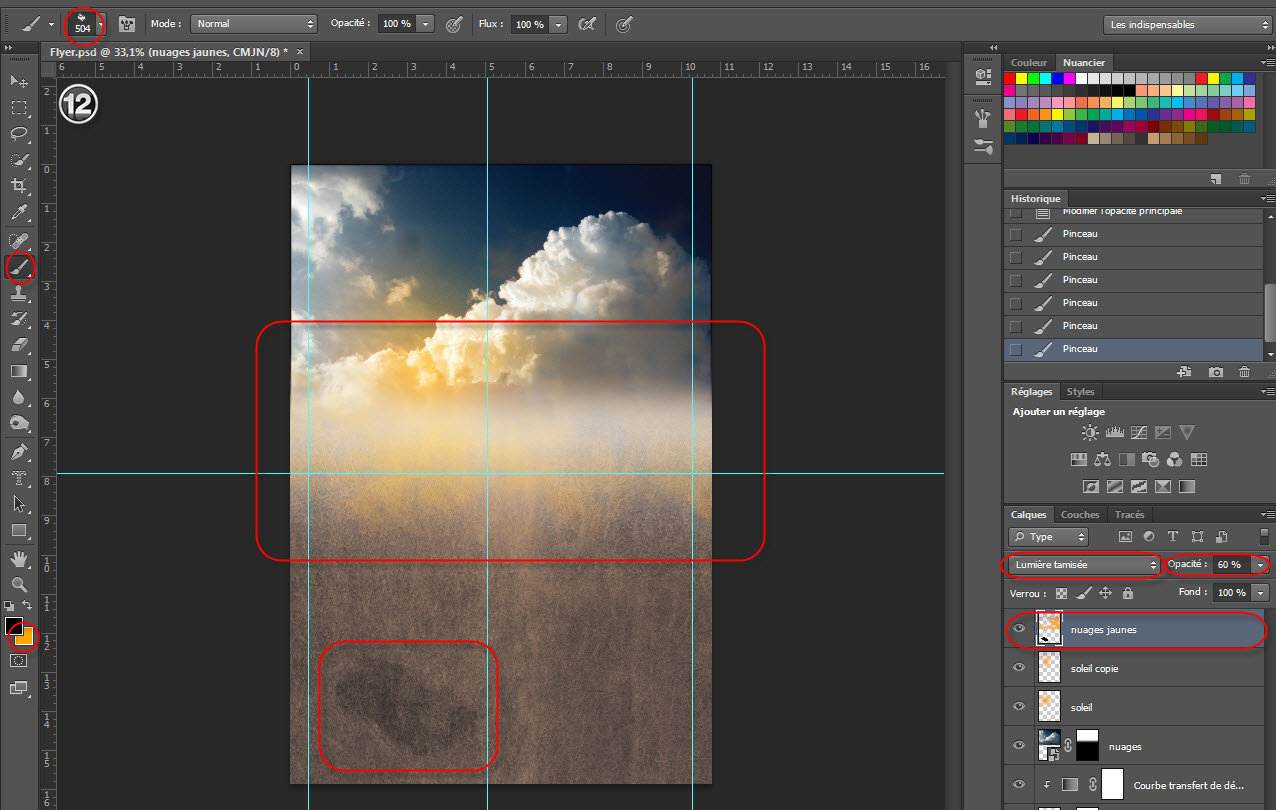The width and height of the screenshot is (1276, 810).
Task: Hide the soleil layer
Action: 1019,707
